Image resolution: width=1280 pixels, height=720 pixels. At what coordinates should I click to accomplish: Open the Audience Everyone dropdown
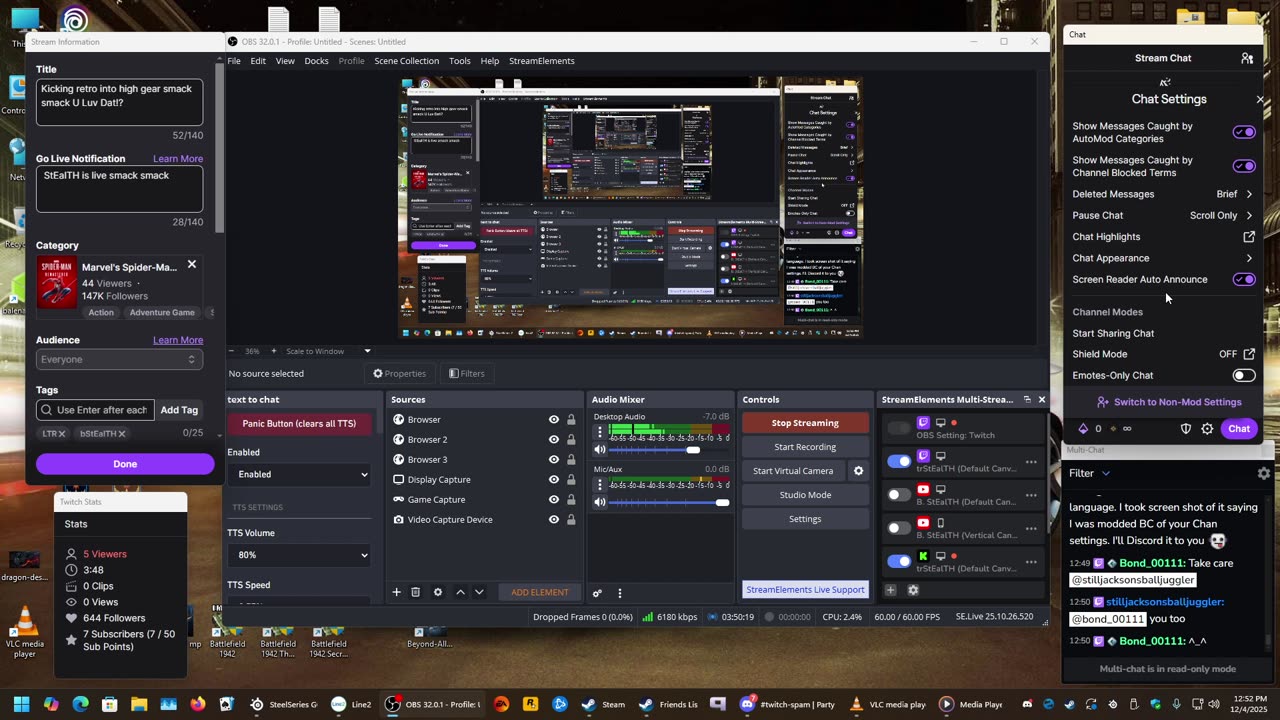[119, 359]
